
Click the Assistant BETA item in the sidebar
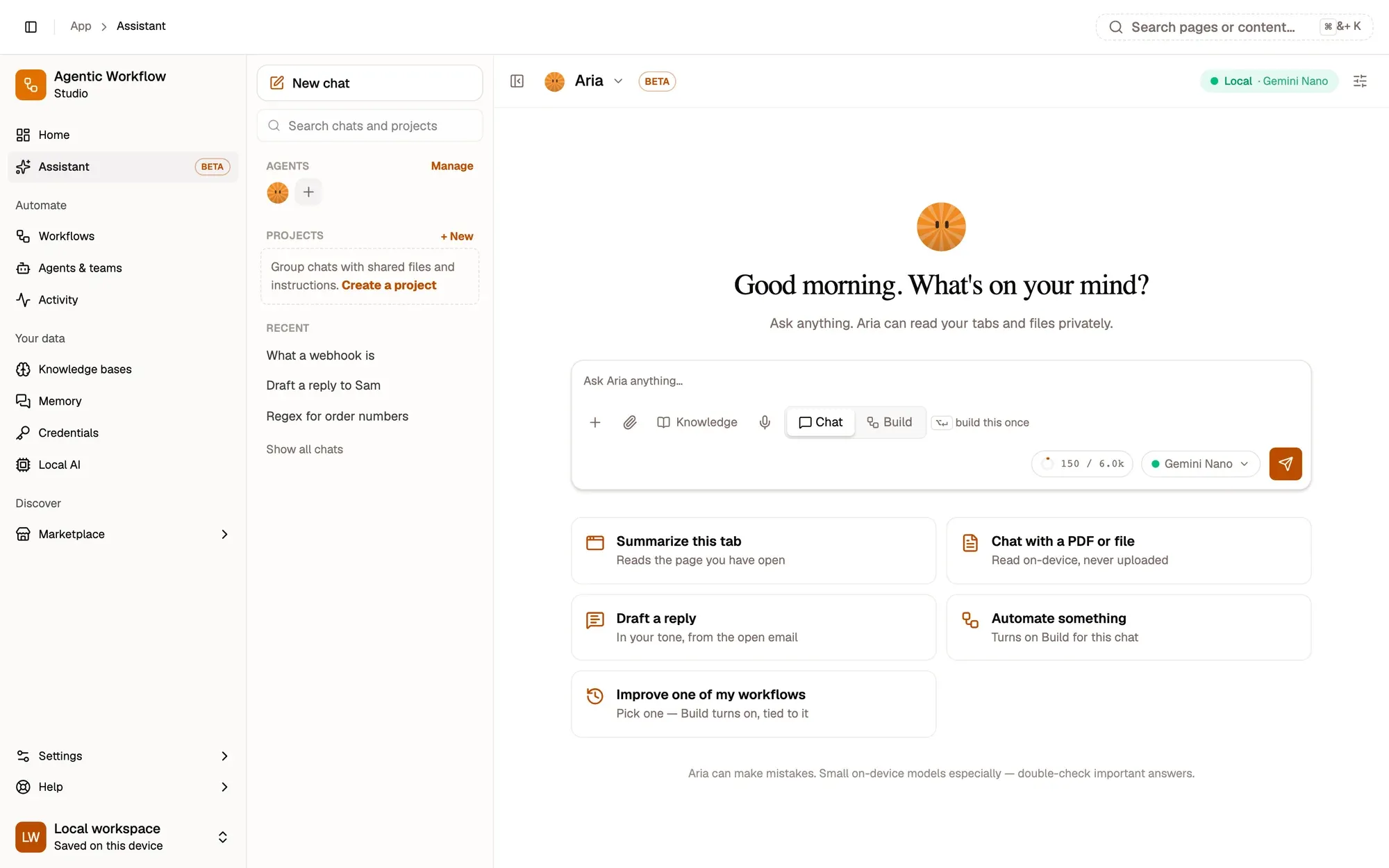[123, 167]
